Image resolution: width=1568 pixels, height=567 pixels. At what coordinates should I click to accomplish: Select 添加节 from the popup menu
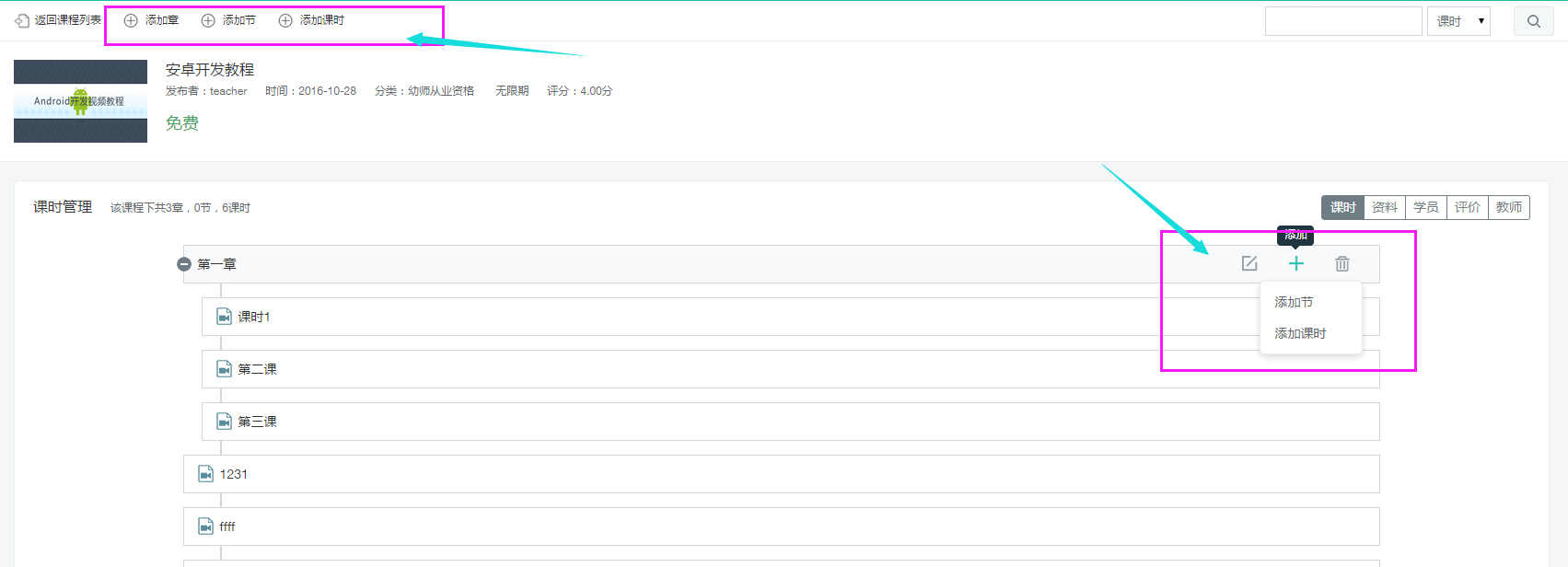(x=1294, y=302)
